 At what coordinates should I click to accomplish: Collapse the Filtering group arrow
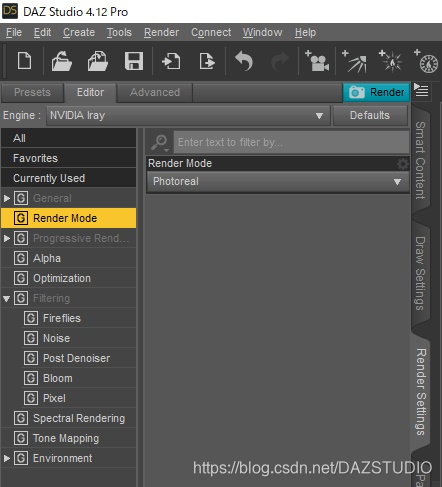point(7,298)
